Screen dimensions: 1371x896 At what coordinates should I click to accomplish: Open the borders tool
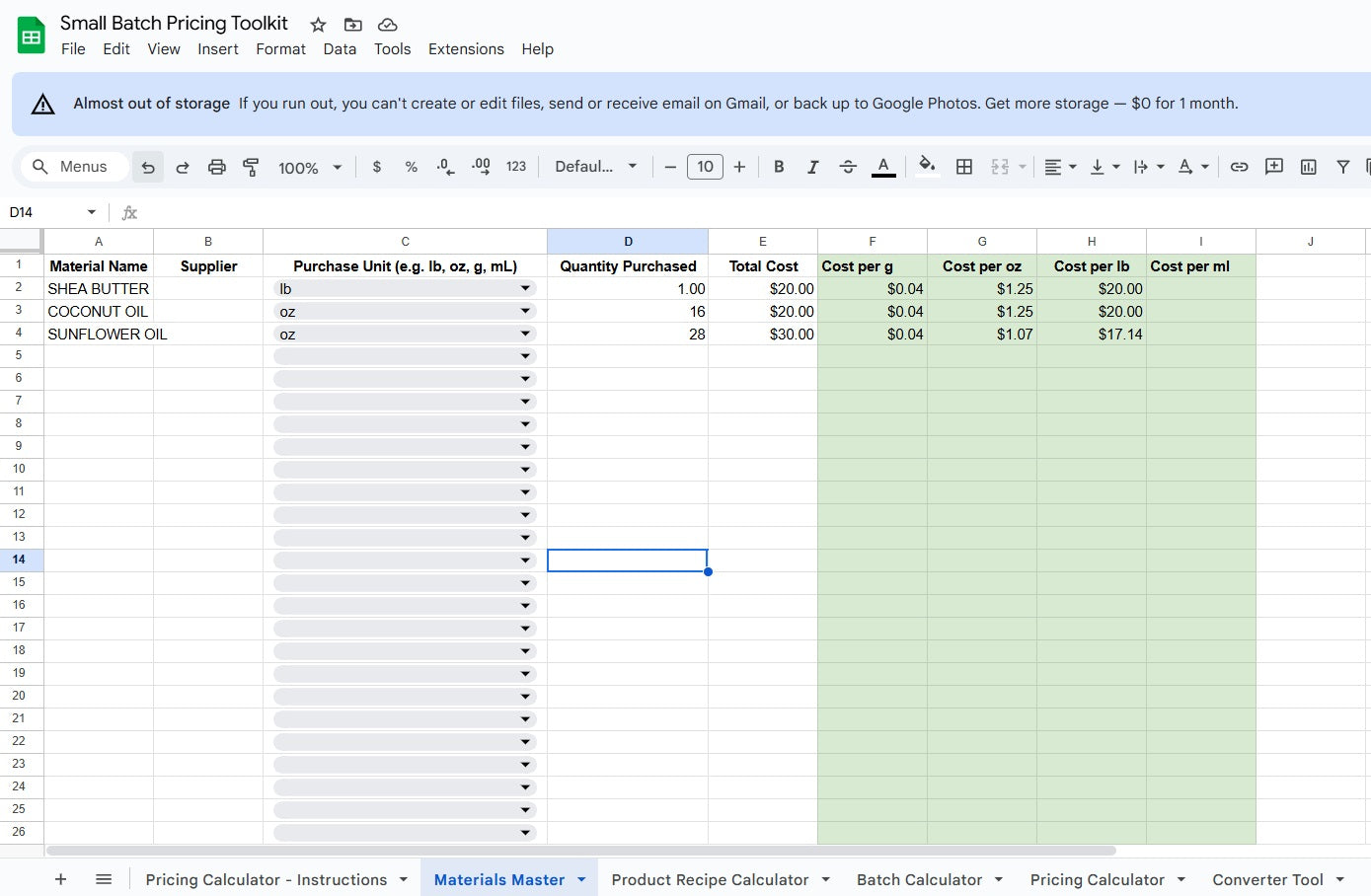click(964, 167)
